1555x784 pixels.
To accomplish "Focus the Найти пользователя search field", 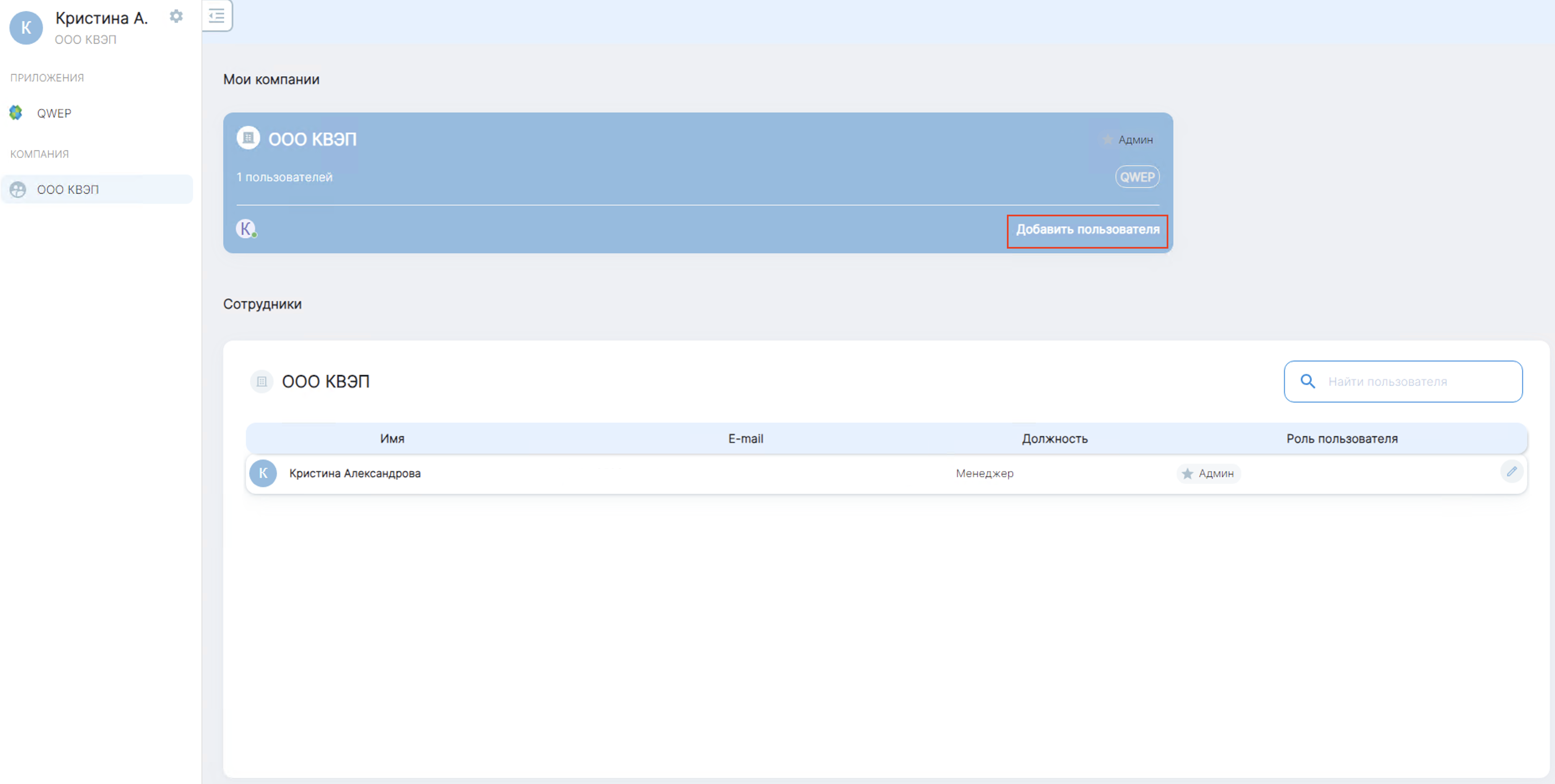I will 1403,382.
